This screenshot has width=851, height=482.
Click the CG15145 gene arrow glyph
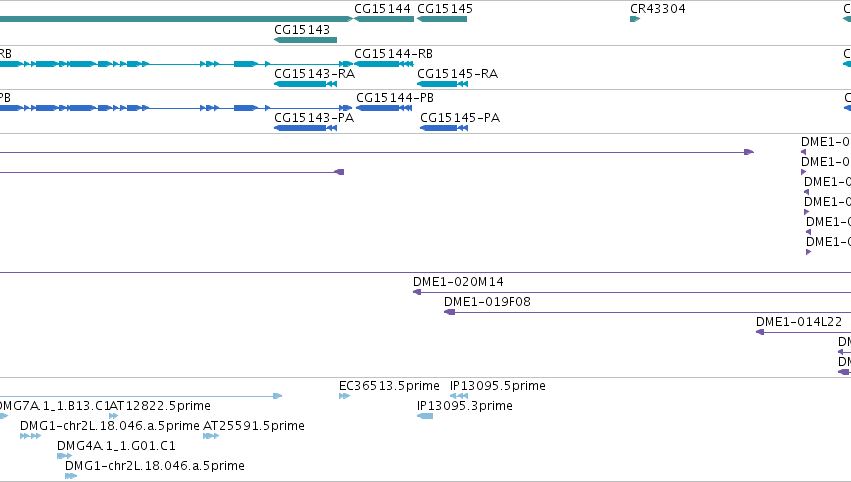coord(442,19)
